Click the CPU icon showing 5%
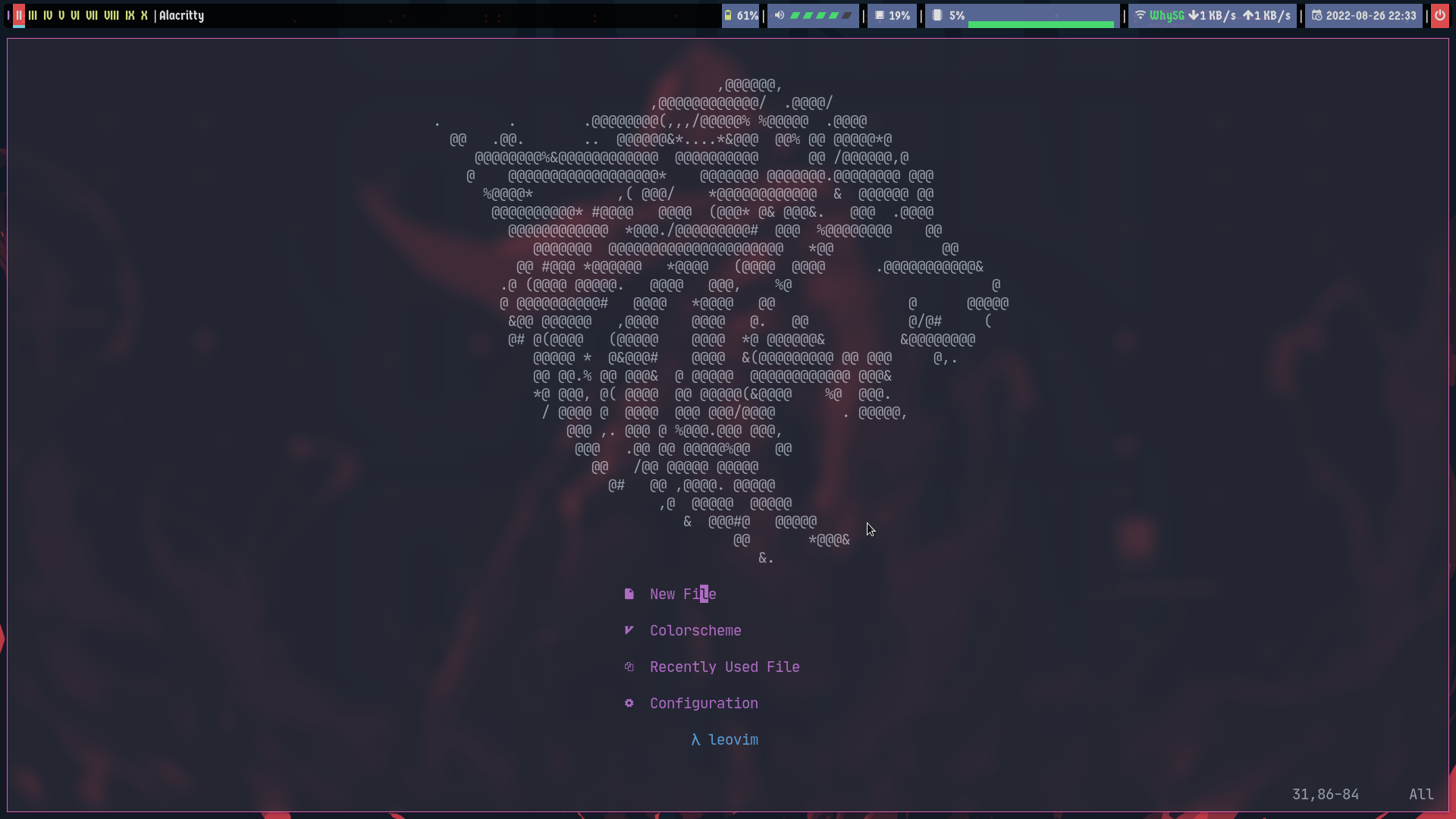 (x=937, y=15)
